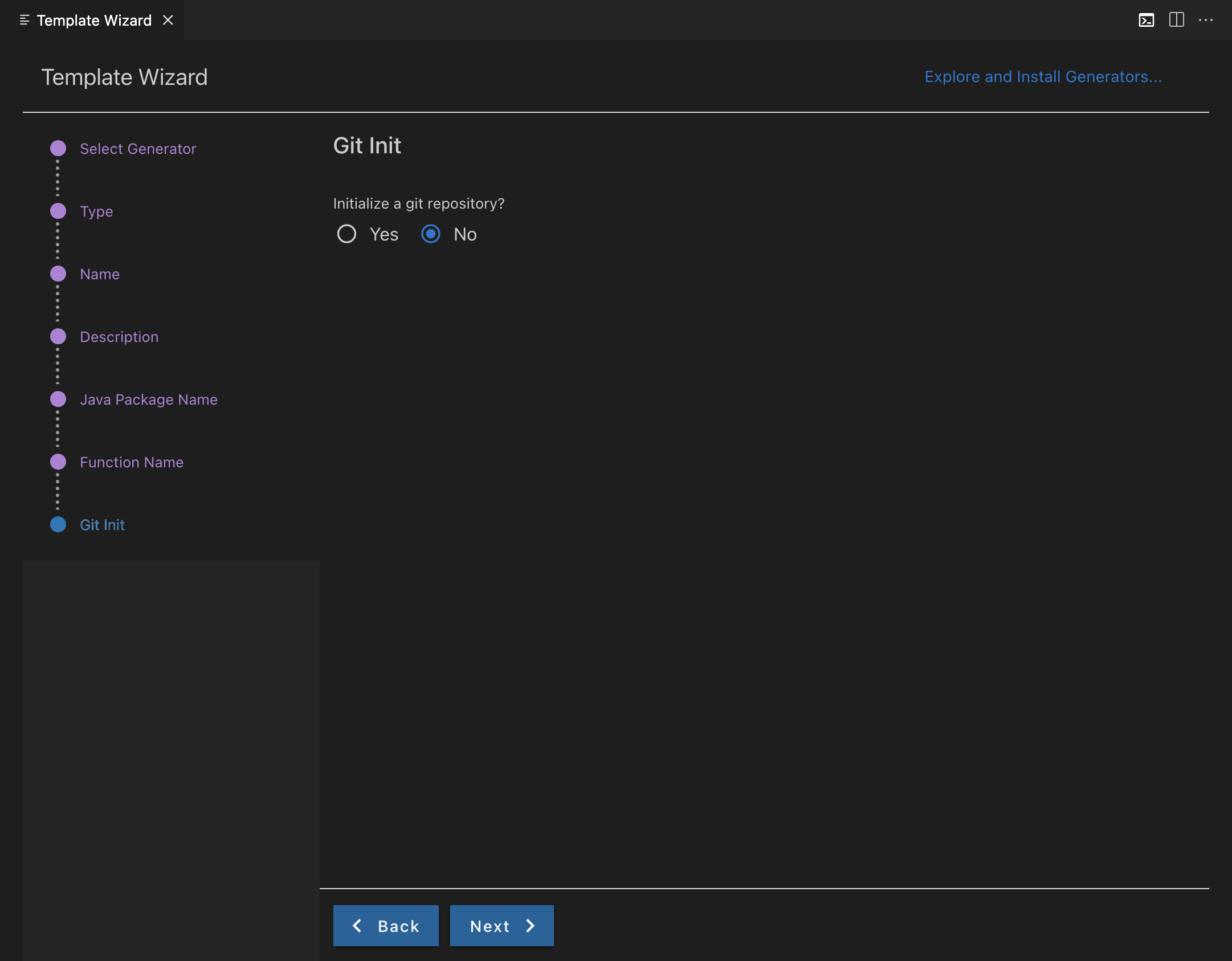Click the Git Init step circle
This screenshot has height=961, width=1232.
58,524
